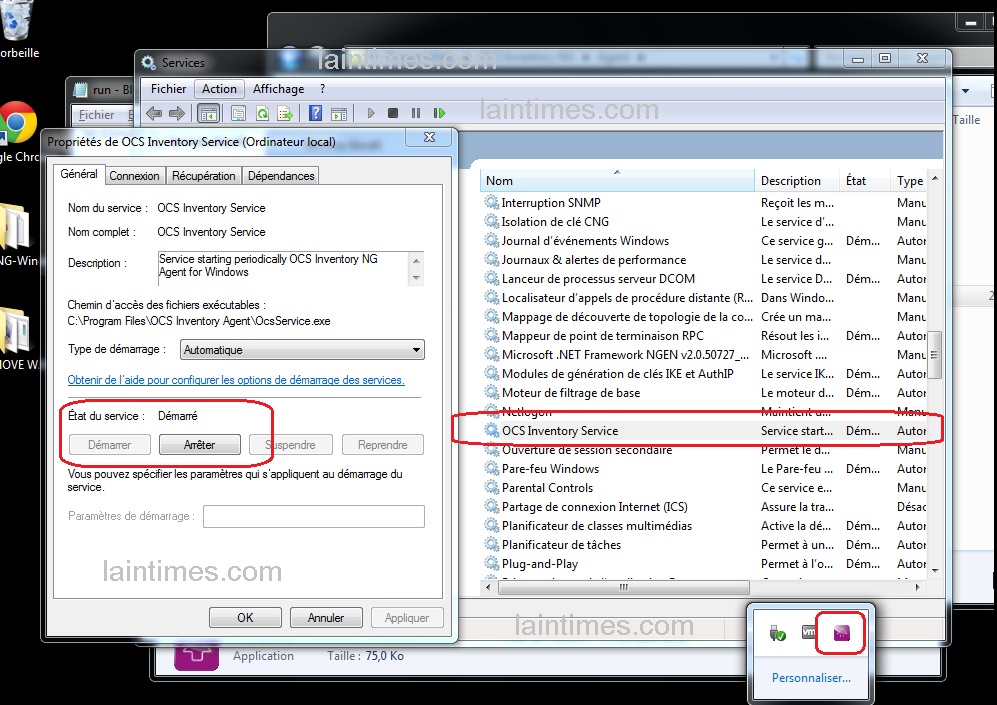
Task: Click the purple OCS Inventory tray icon
Action: [x=841, y=633]
